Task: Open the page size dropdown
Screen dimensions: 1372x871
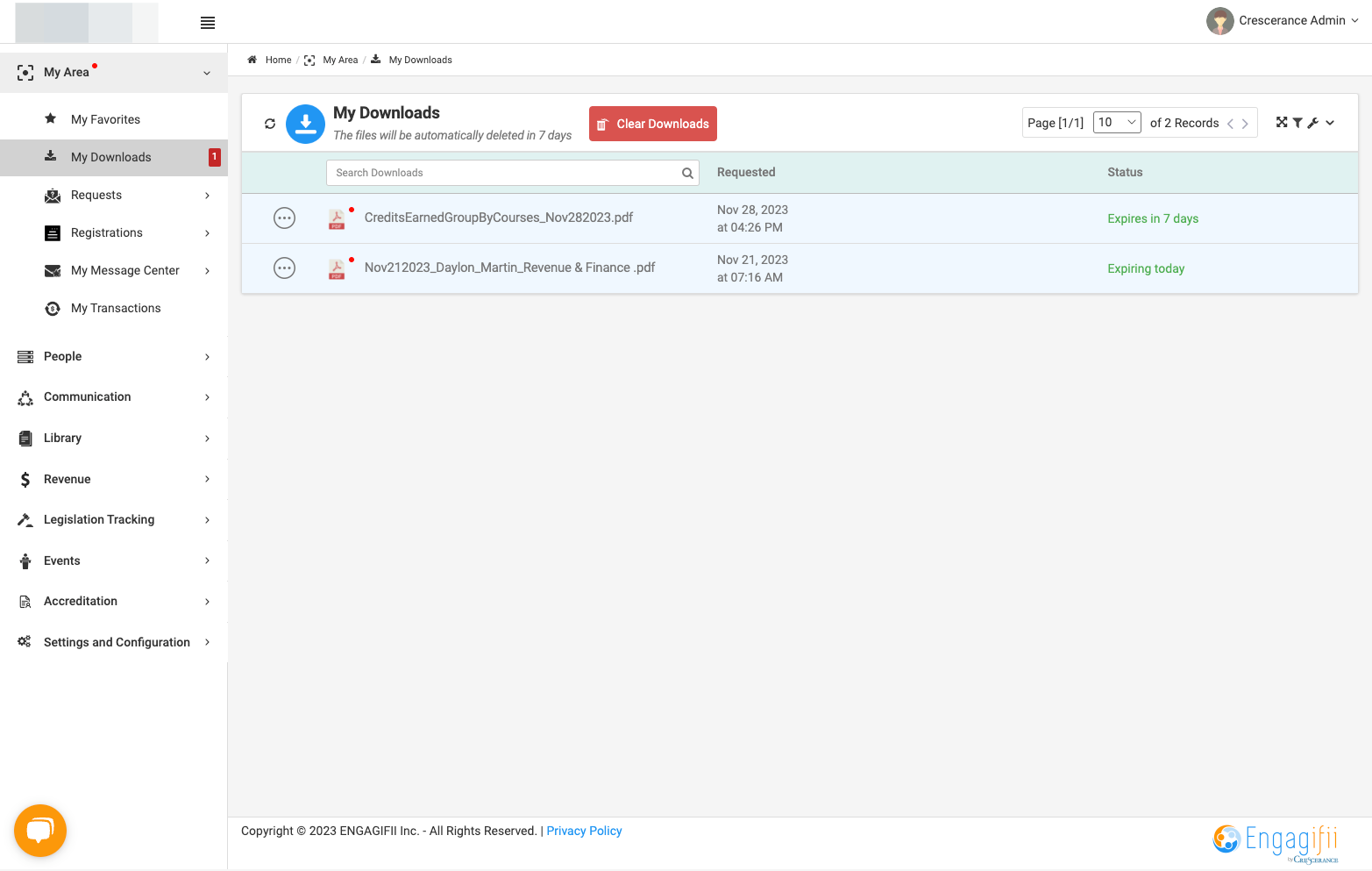Action: 1117,123
